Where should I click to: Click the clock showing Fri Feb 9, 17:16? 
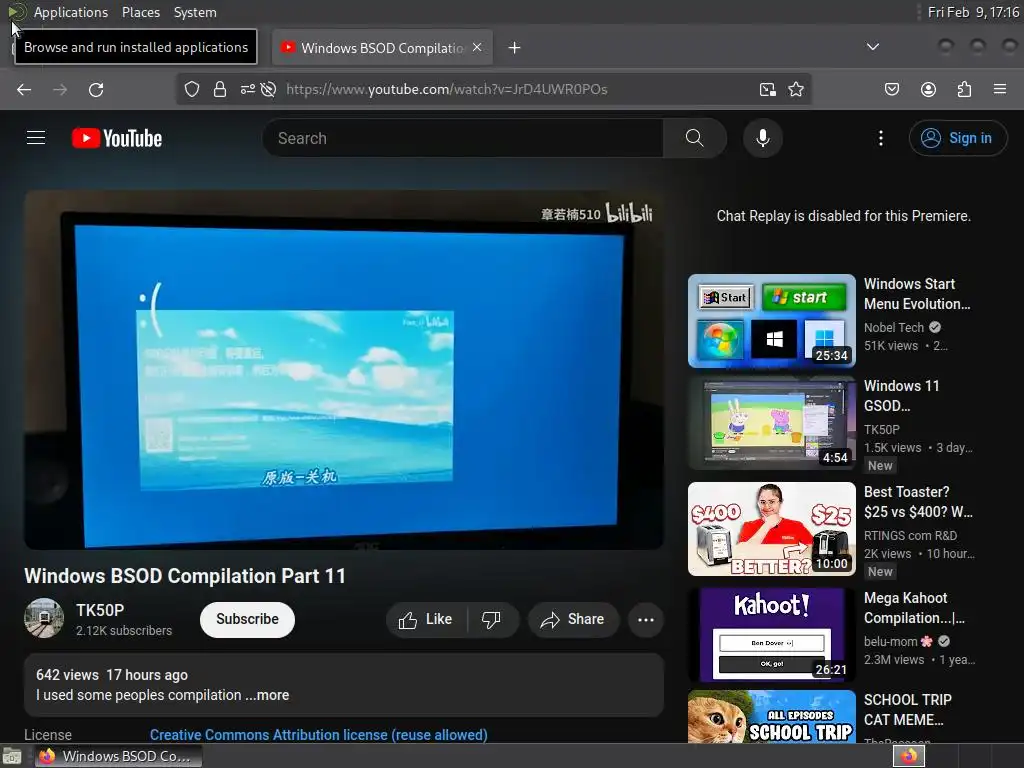click(973, 12)
